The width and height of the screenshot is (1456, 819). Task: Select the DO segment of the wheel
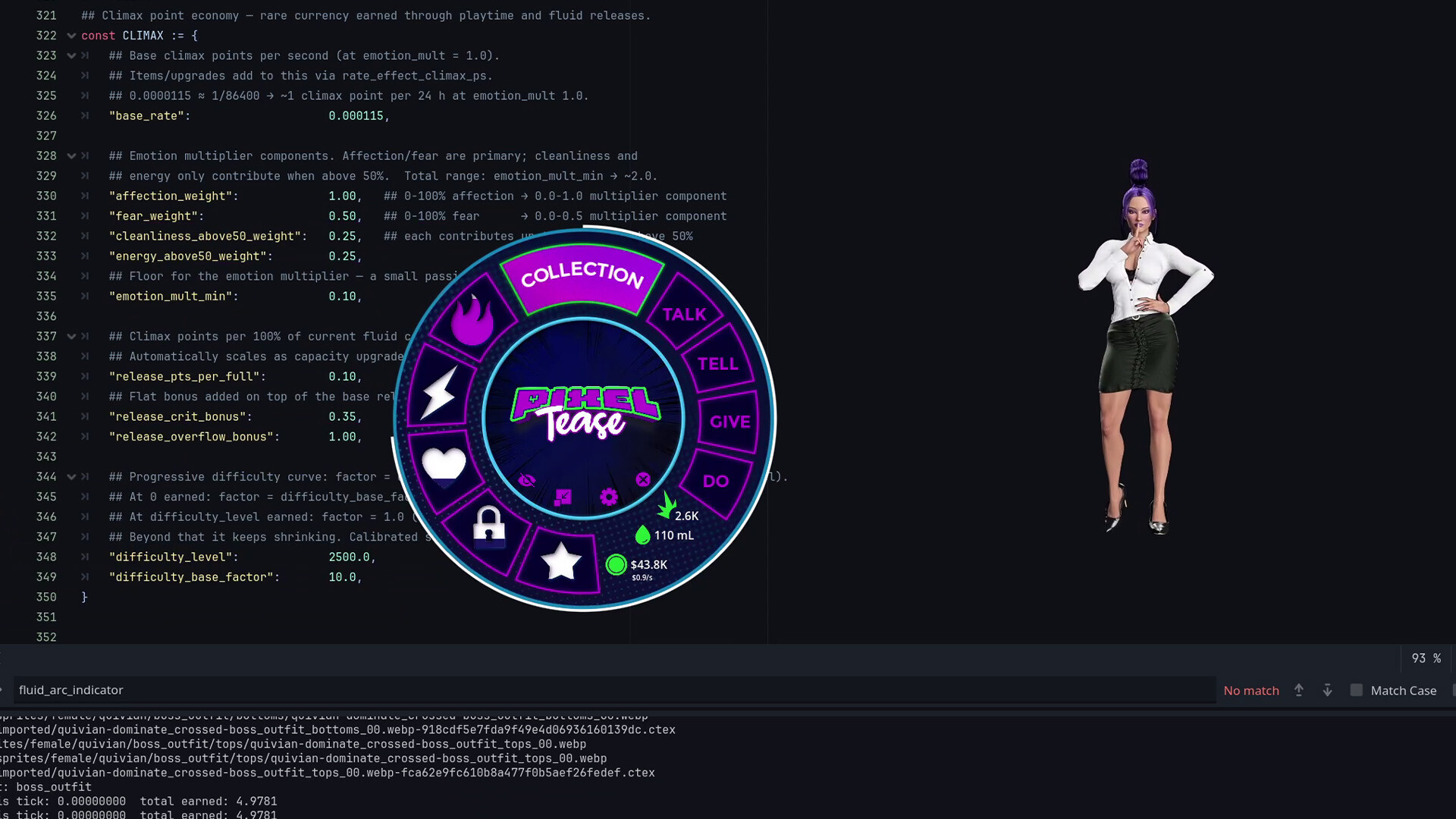point(716,481)
